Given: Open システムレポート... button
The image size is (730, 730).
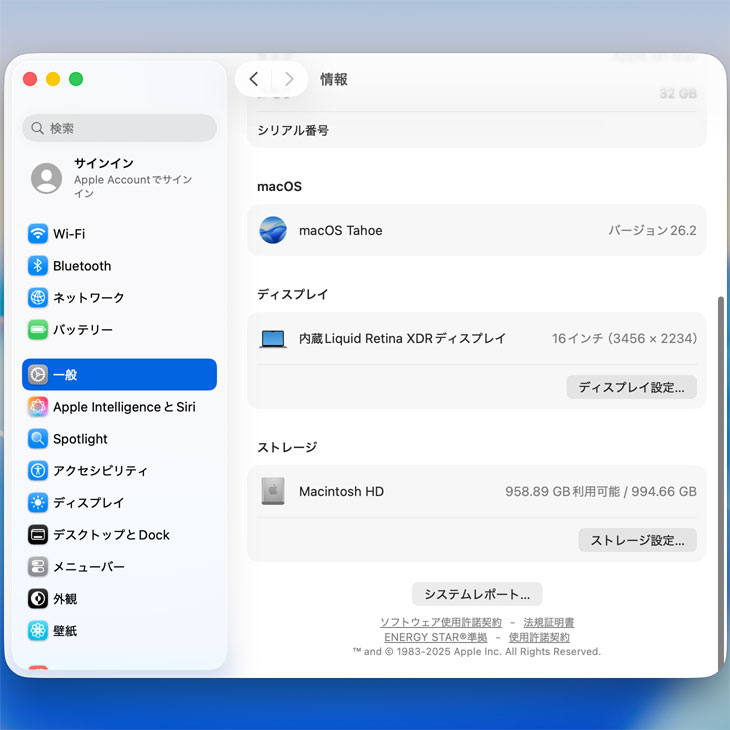Looking at the screenshot, I should click(x=477, y=594).
